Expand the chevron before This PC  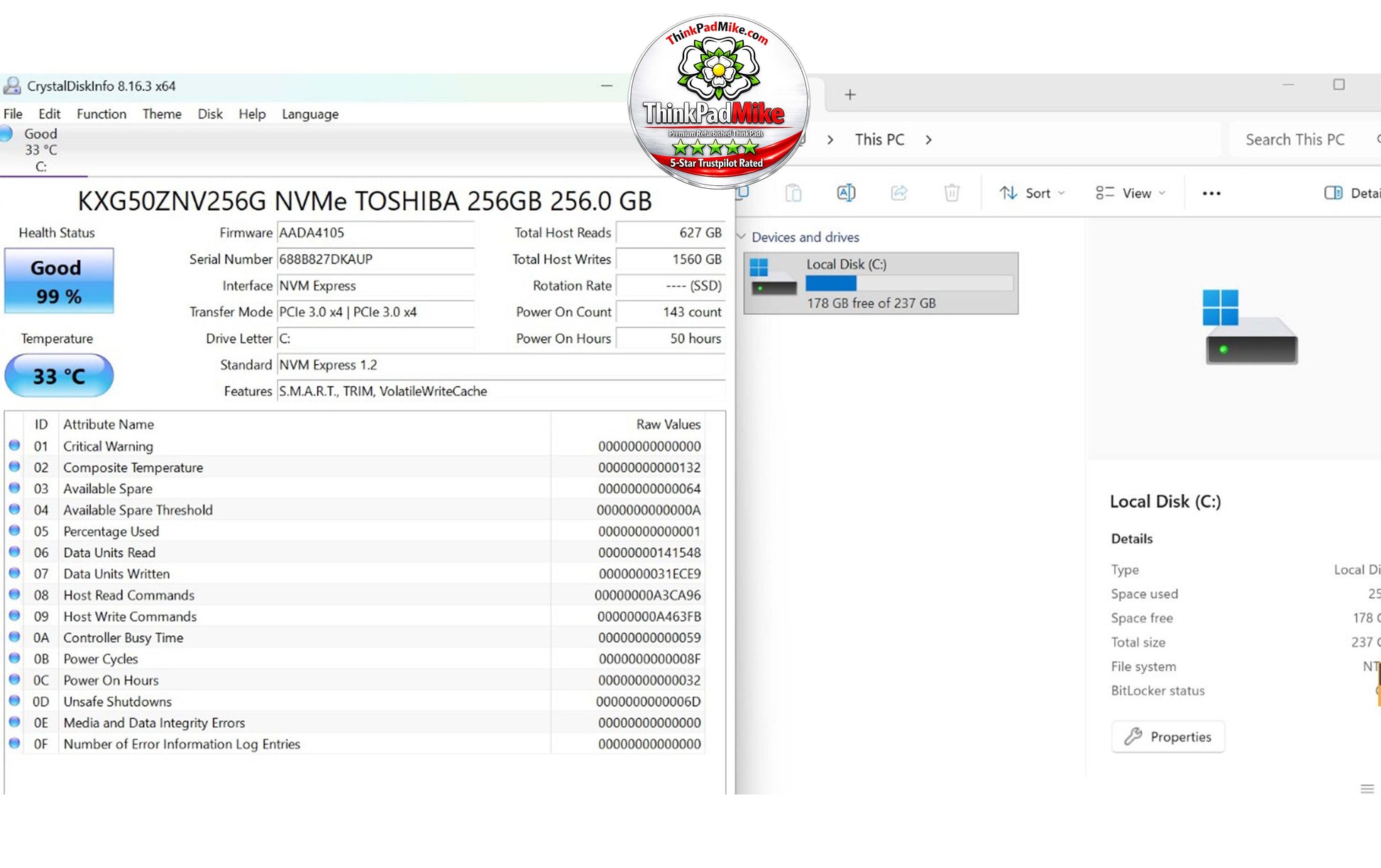(830, 140)
